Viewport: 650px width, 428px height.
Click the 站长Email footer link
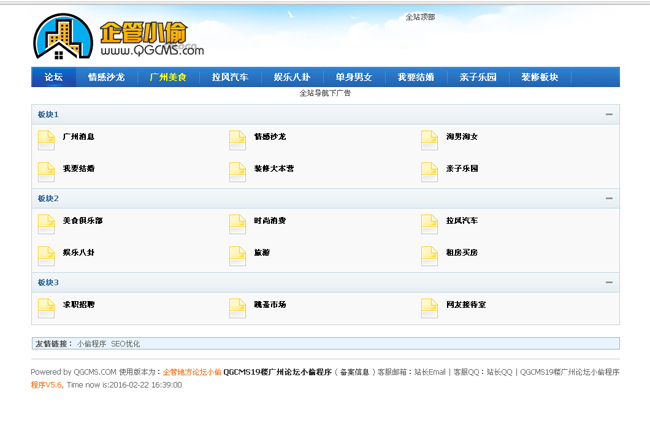click(x=430, y=372)
